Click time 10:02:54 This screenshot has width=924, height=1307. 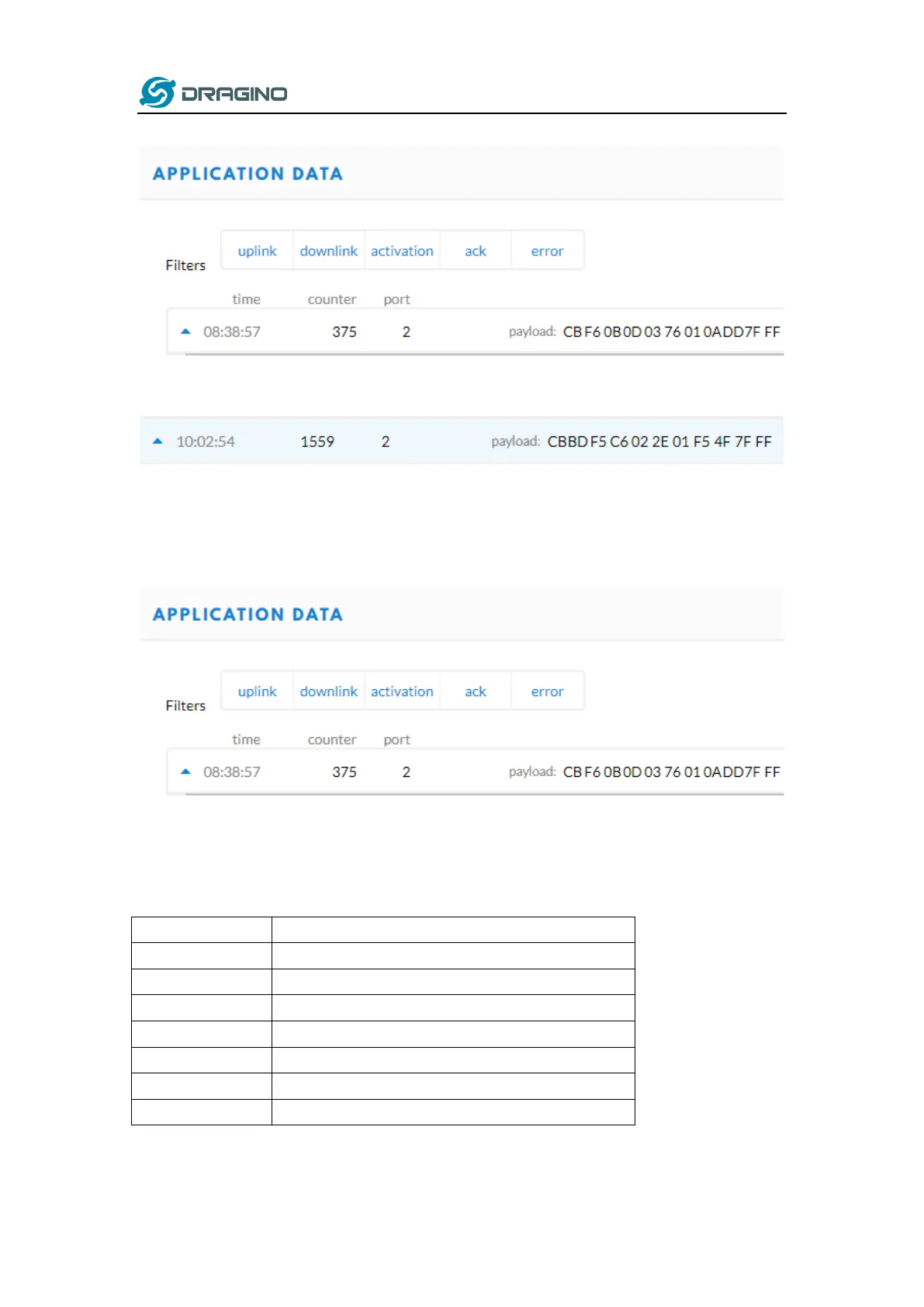pos(206,442)
